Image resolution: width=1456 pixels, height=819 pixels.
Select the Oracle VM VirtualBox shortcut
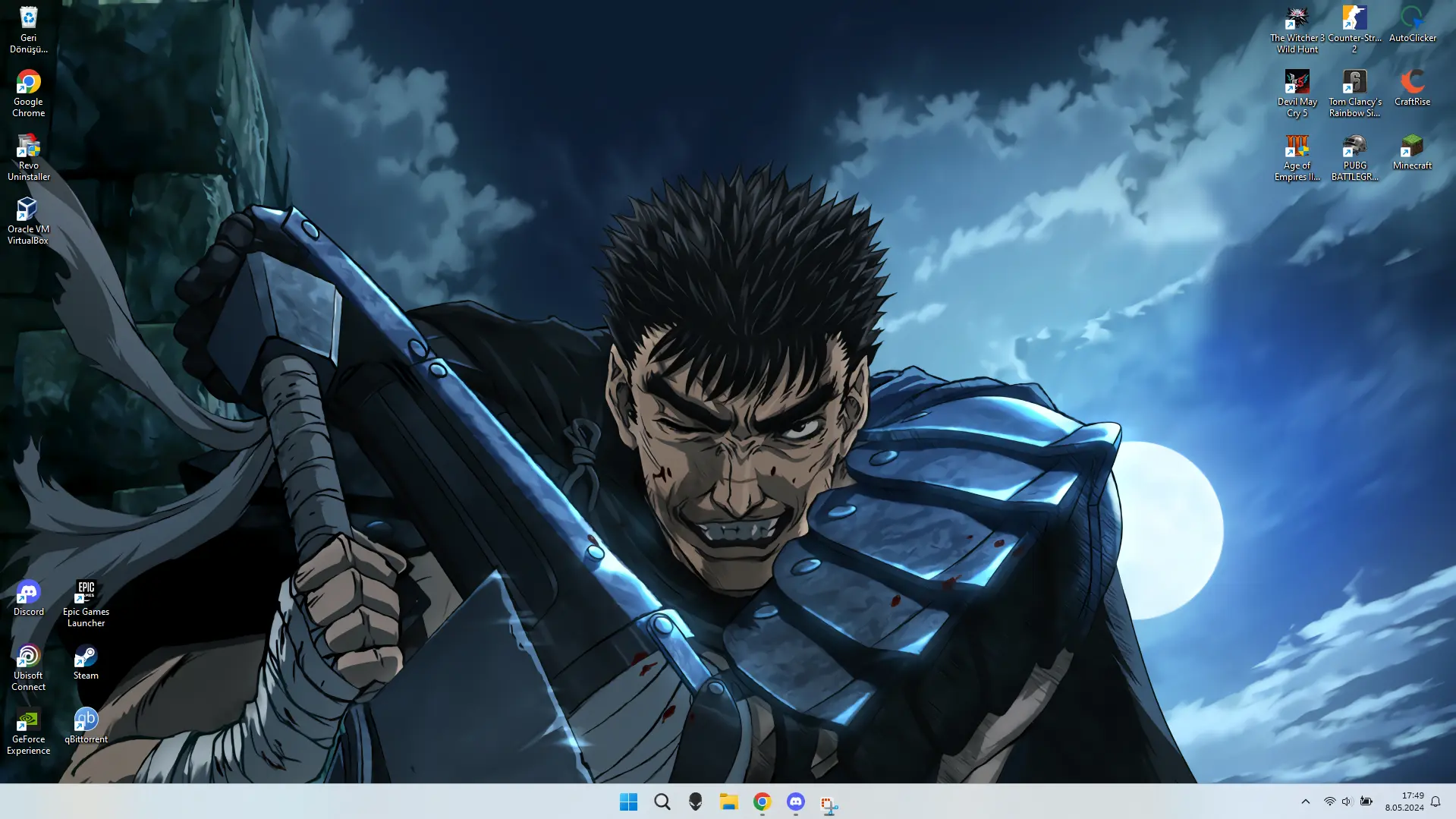click(x=28, y=220)
